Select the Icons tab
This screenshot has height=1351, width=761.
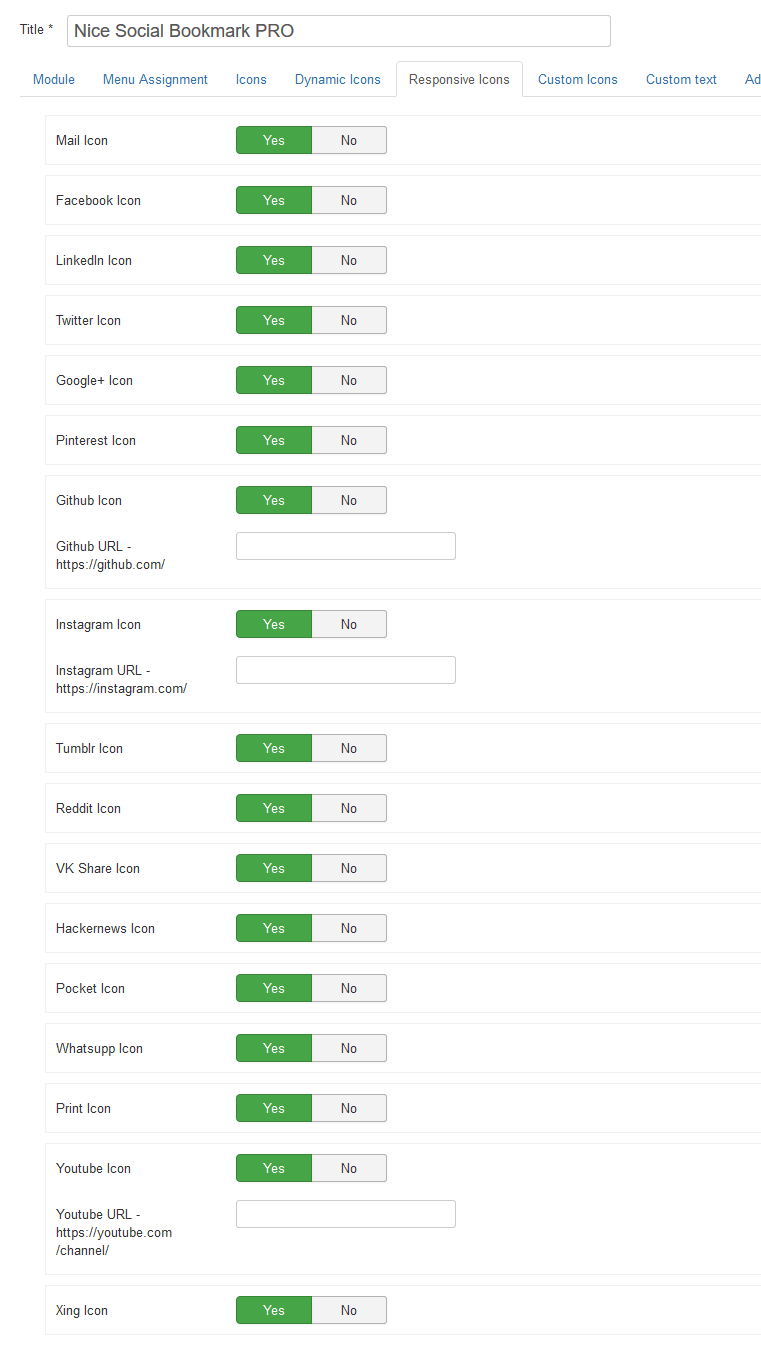tap(251, 79)
